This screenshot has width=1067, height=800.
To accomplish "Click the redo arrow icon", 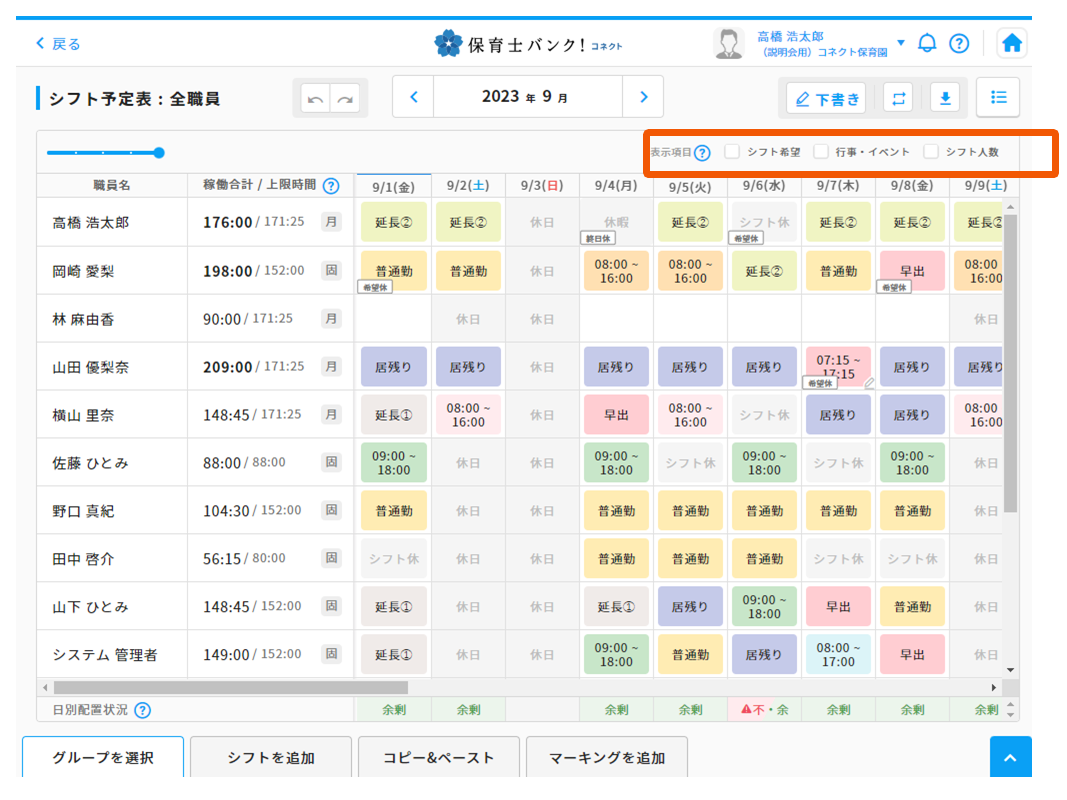I will pyautogui.click(x=346, y=99).
